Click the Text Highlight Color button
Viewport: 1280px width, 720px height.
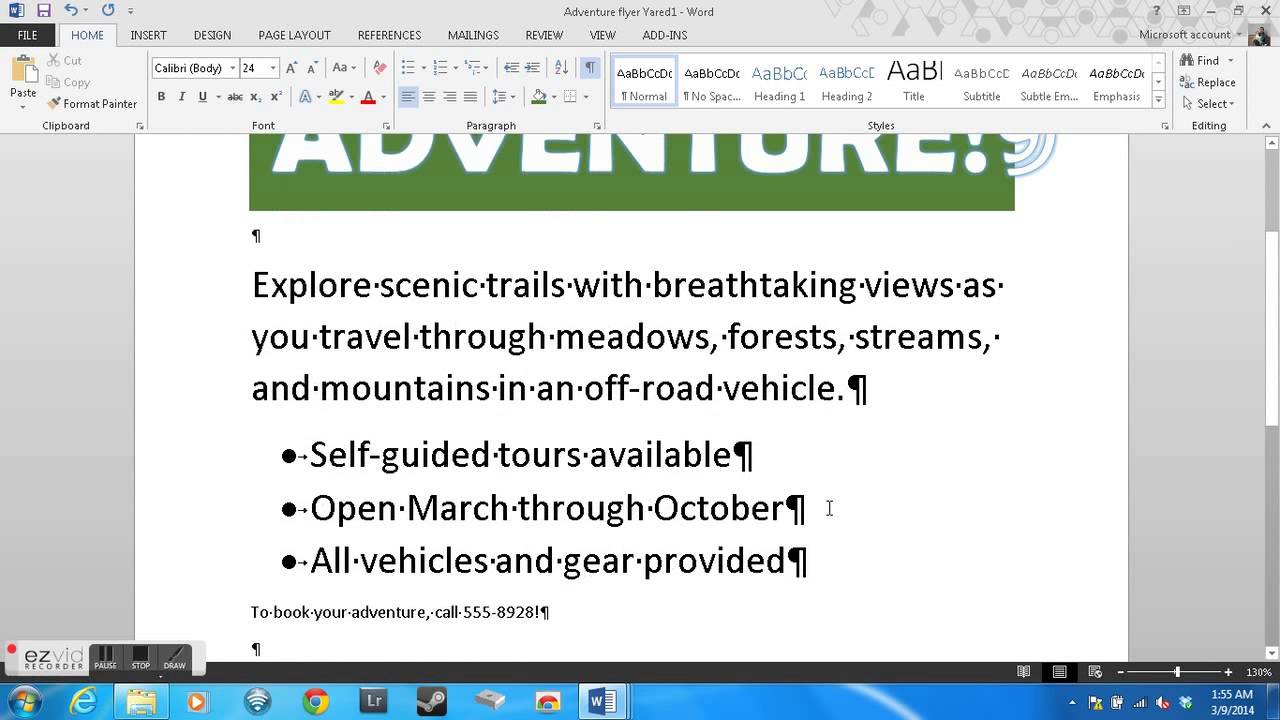coord(336,97)
